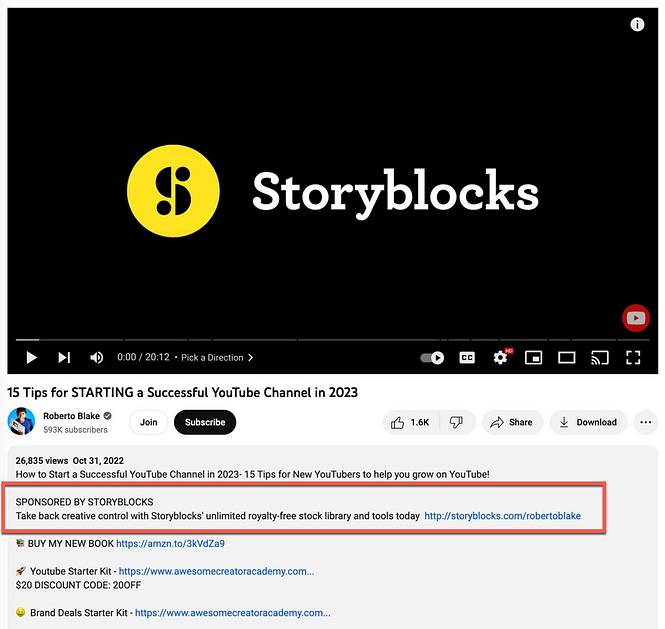Play the video
Image resolution: width=665 pixels, height=629 pixels.
click(31, 358)
